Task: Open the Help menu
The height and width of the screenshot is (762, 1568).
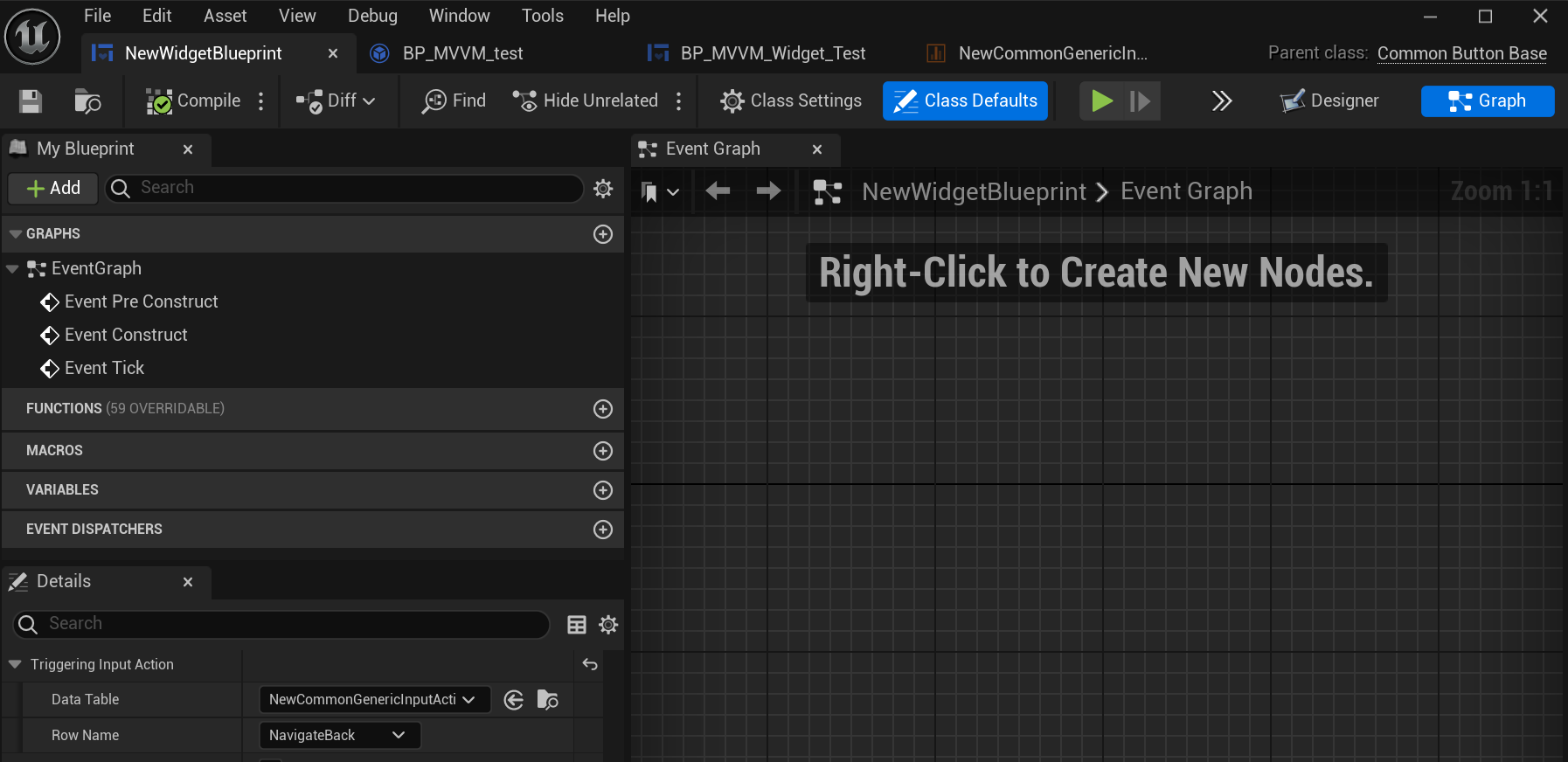Action: [x=612, y=16]
